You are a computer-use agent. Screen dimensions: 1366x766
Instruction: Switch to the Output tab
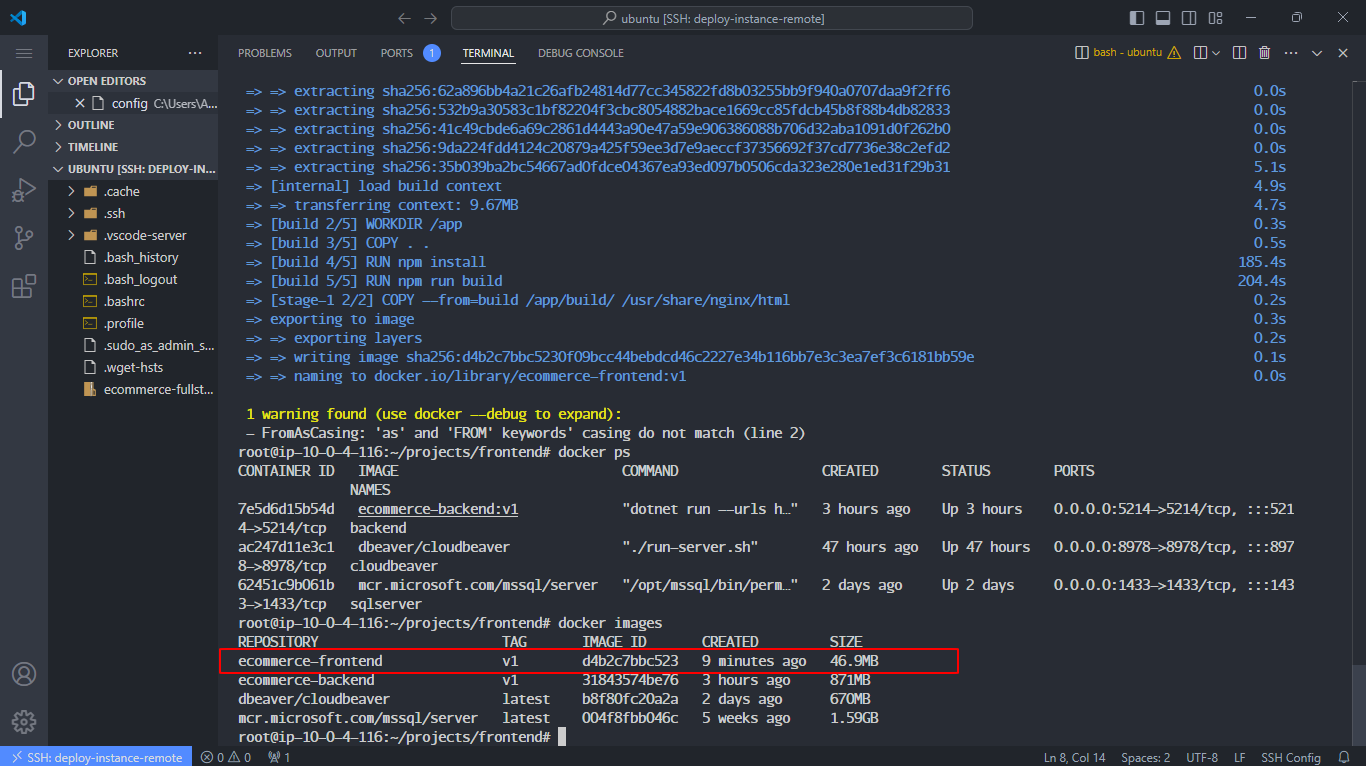[x=336, y=53]
